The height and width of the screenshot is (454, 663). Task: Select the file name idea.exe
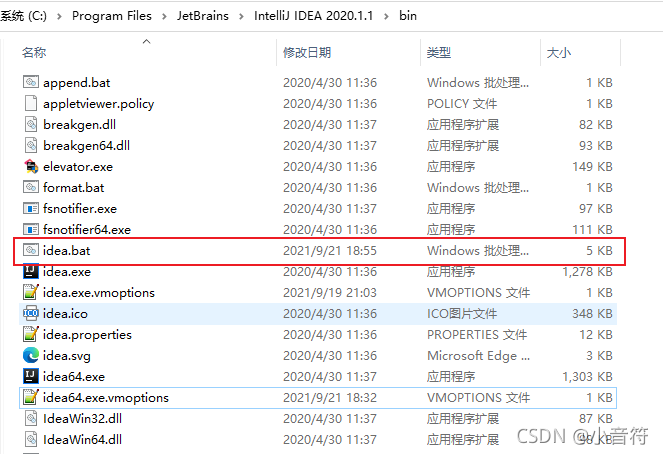tap(67, 271)
